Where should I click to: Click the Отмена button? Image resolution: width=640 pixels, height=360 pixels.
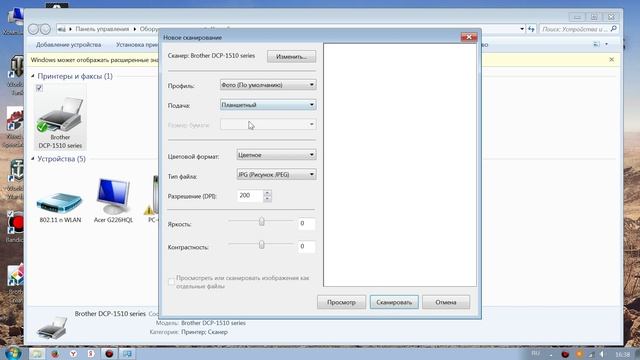point(446,302)
